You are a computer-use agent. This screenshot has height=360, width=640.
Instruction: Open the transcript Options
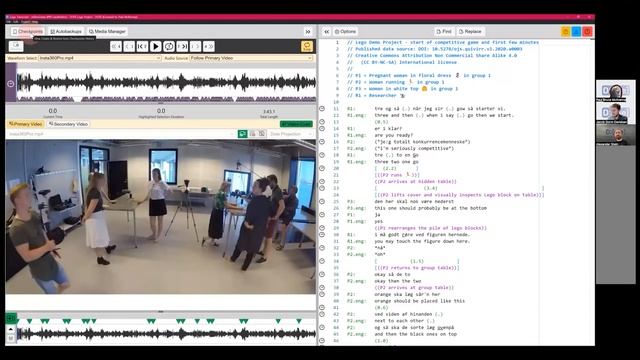(x=345, y=31)
